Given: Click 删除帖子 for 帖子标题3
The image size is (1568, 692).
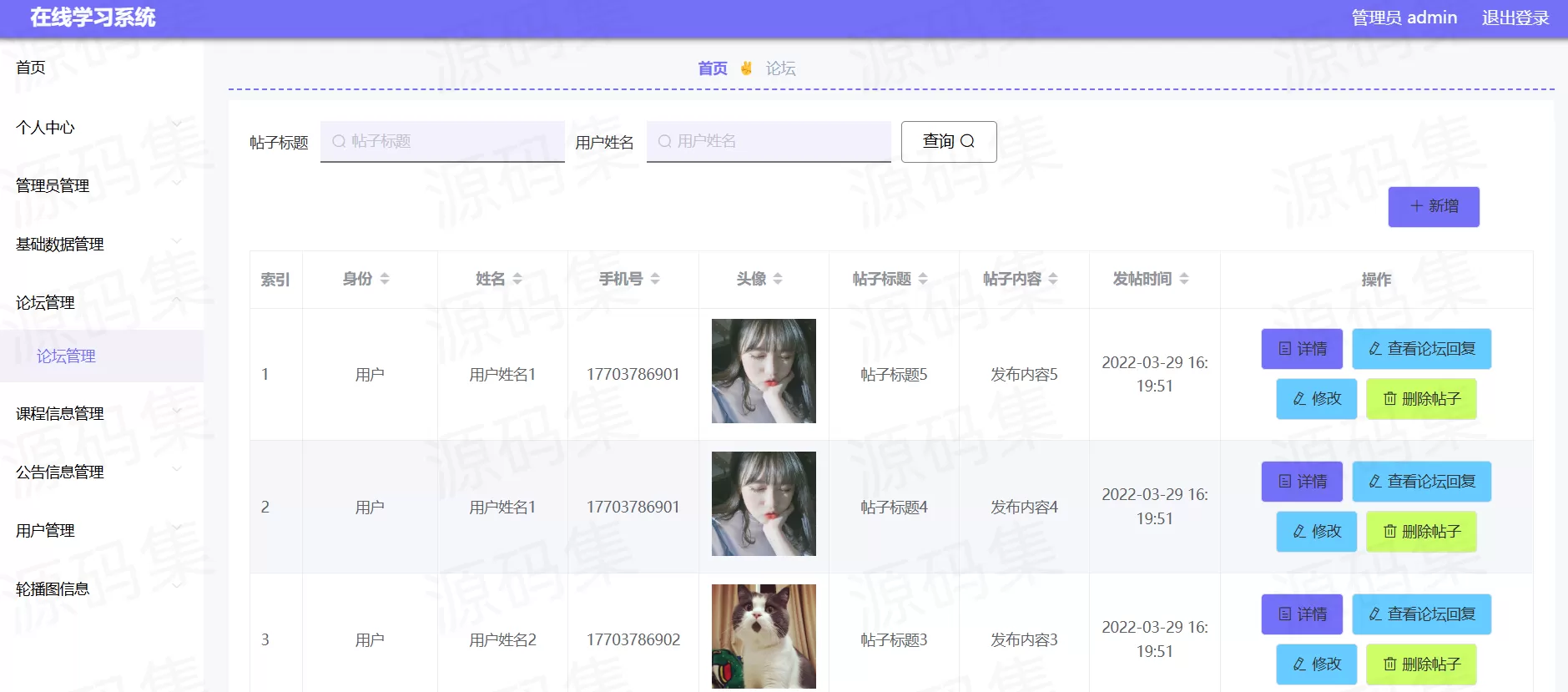Looking at the screenshot, I should click(x=1421, y=664).
